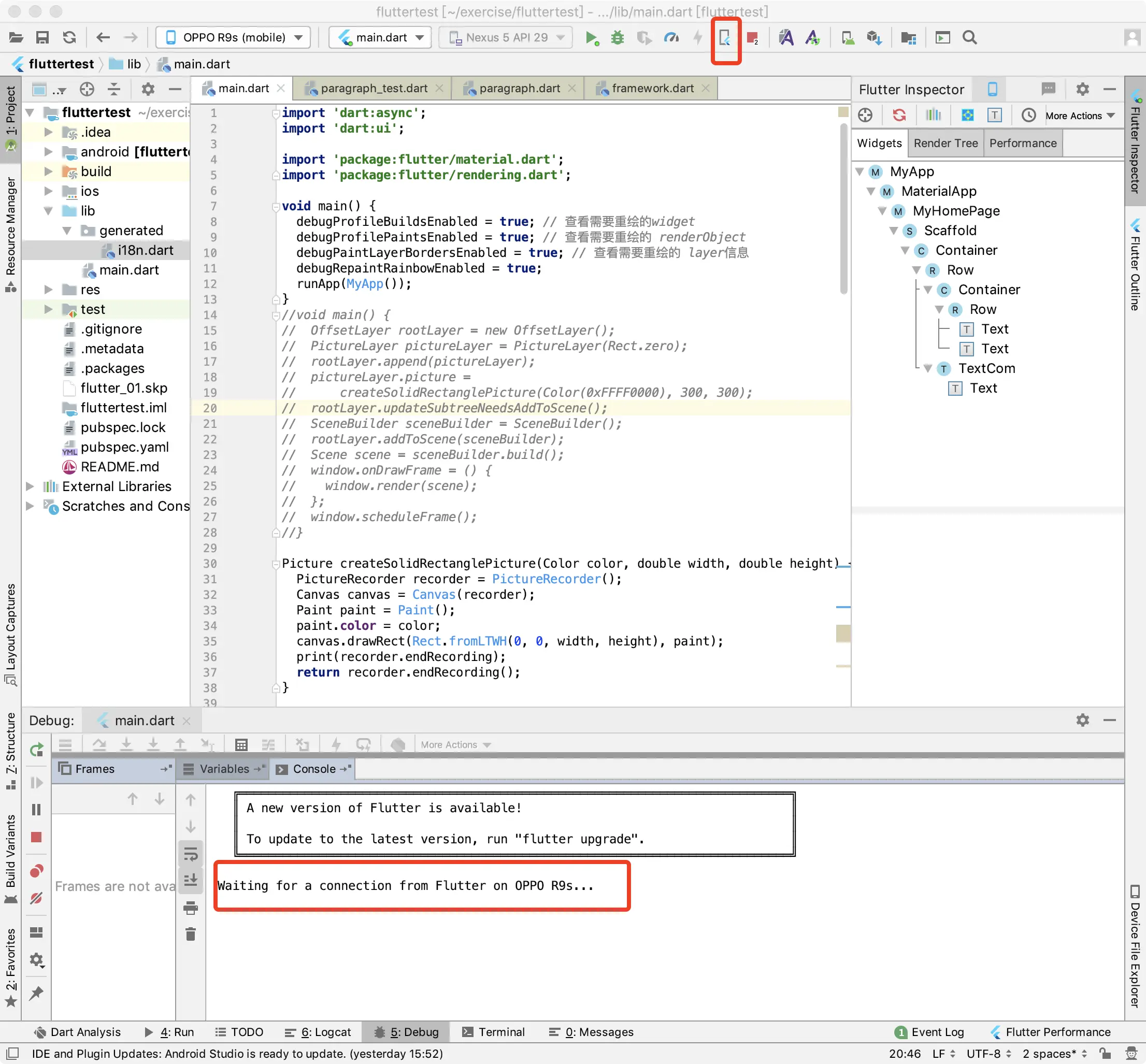Open the Terminal tool window
Viewport: 1146px width, 1064px height.
click(494, 1032)
